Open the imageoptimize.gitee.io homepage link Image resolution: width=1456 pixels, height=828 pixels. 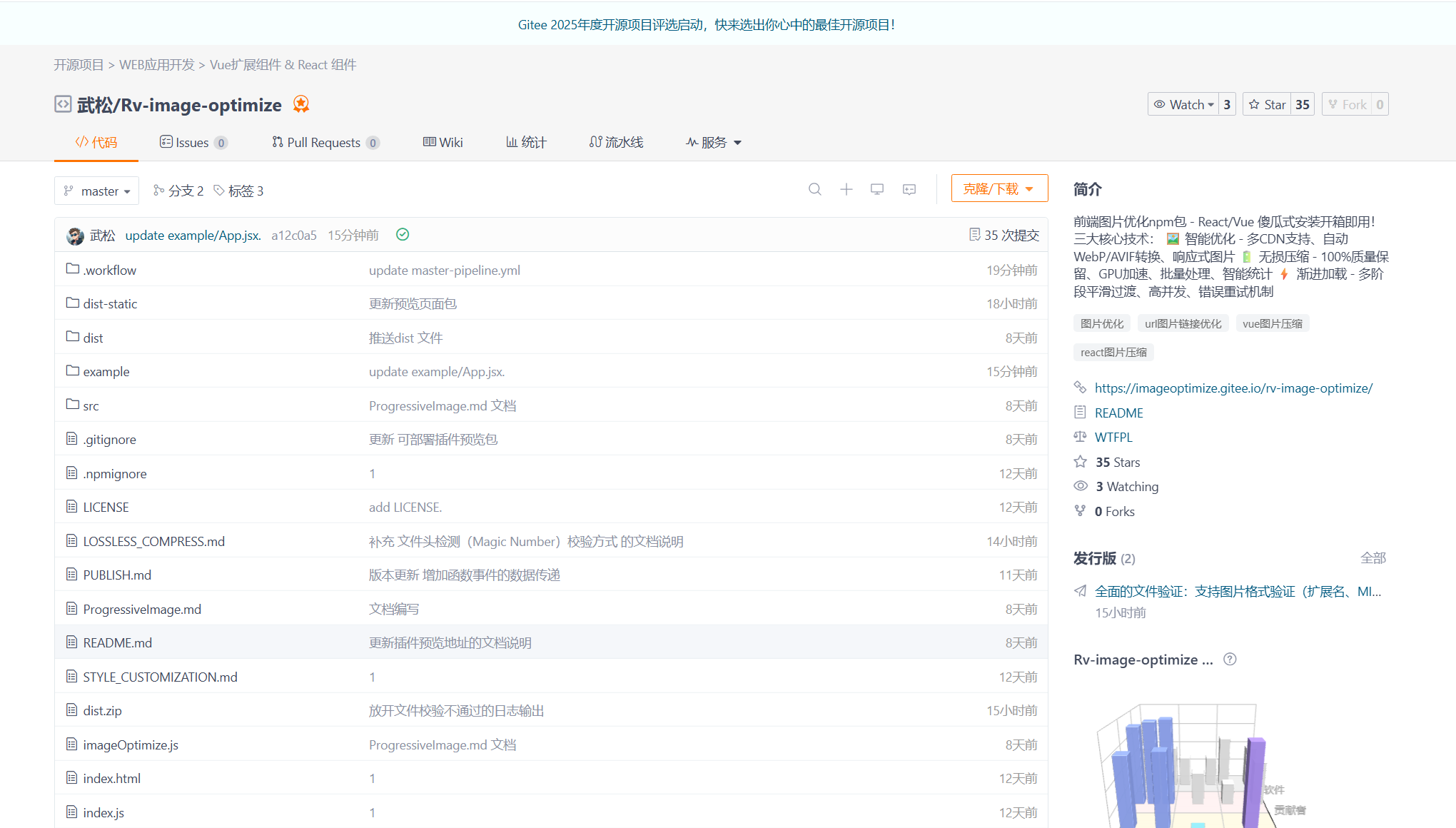pyautogui.click(x=1233, y=388)
